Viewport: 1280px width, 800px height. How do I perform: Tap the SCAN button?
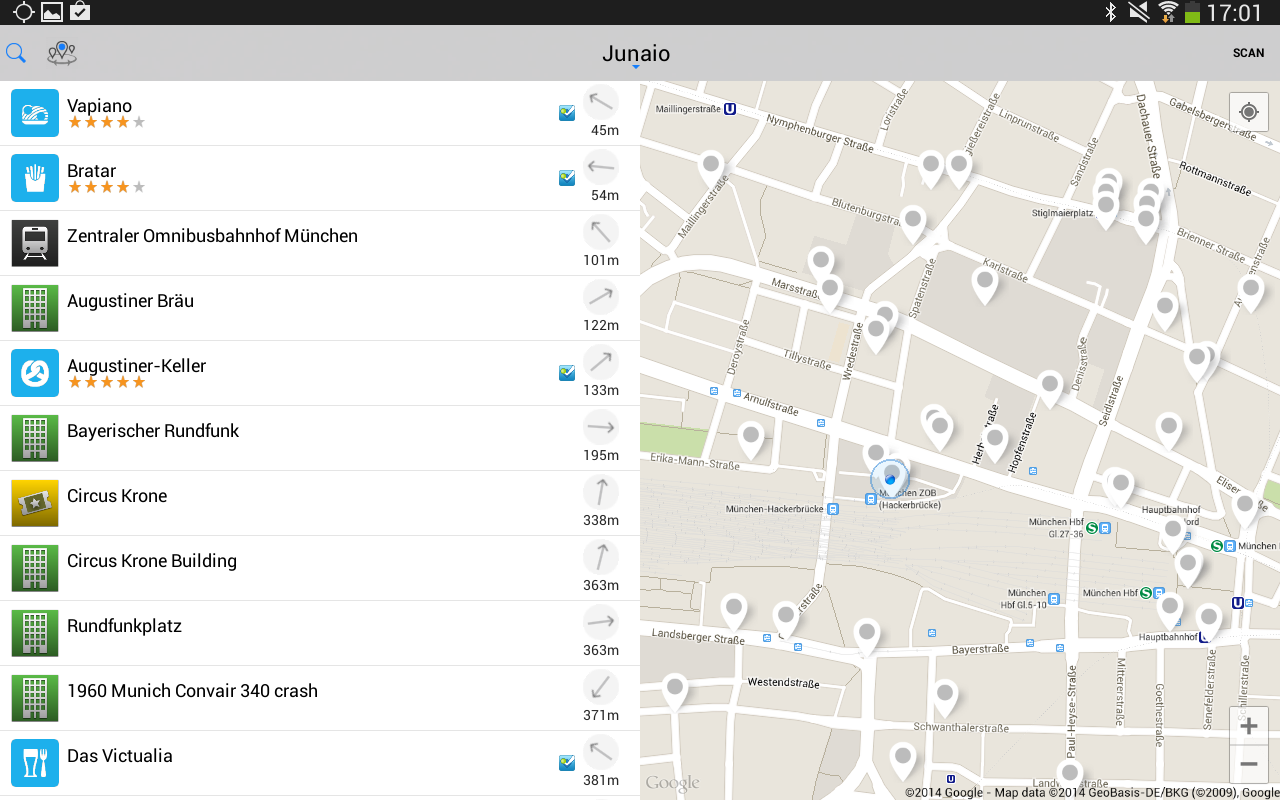[1248, 53]
